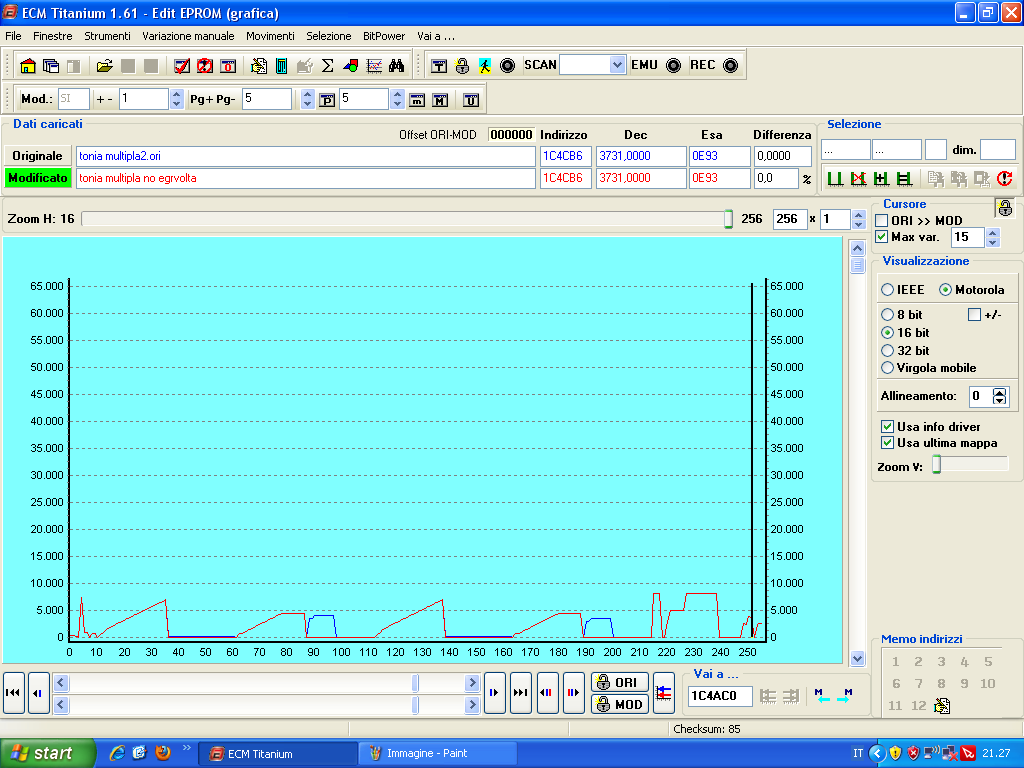Click the open folder icon
The height and width of the screenshot is (768, 1024).
[104, 66]
